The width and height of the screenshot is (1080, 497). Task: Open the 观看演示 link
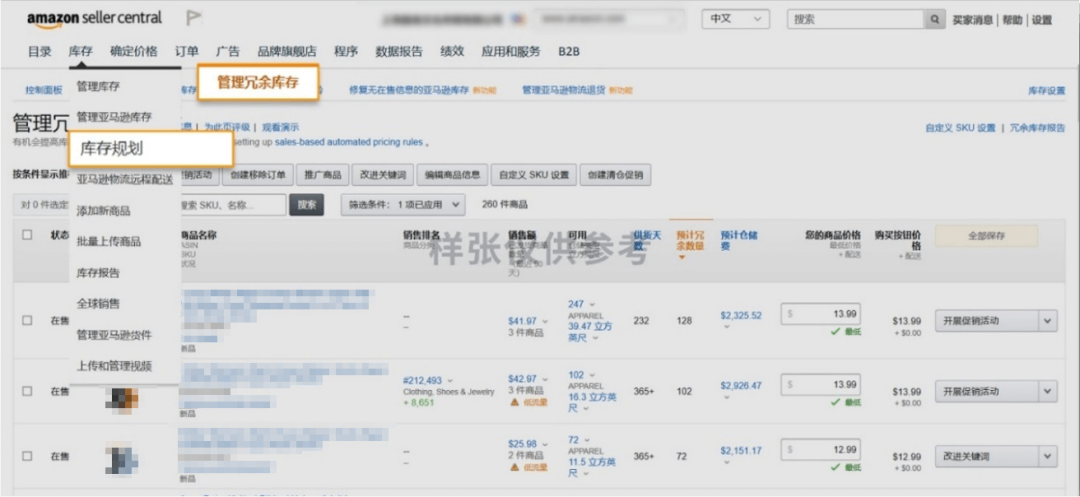280,127
